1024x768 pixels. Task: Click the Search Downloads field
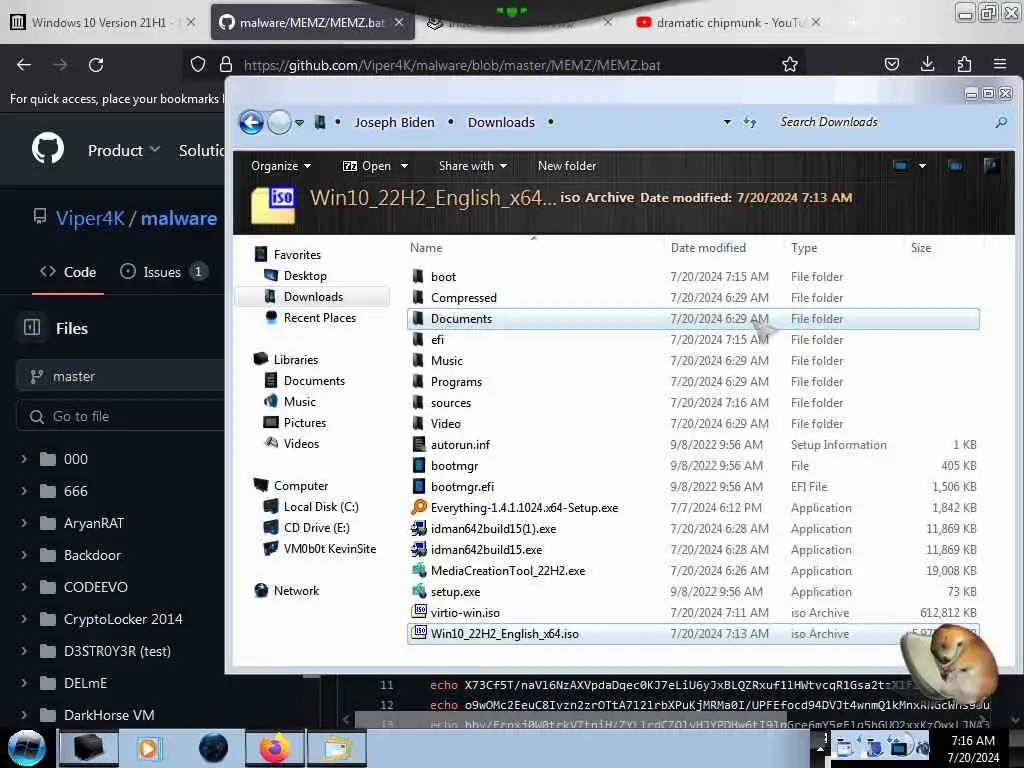[x=882, y=122]
